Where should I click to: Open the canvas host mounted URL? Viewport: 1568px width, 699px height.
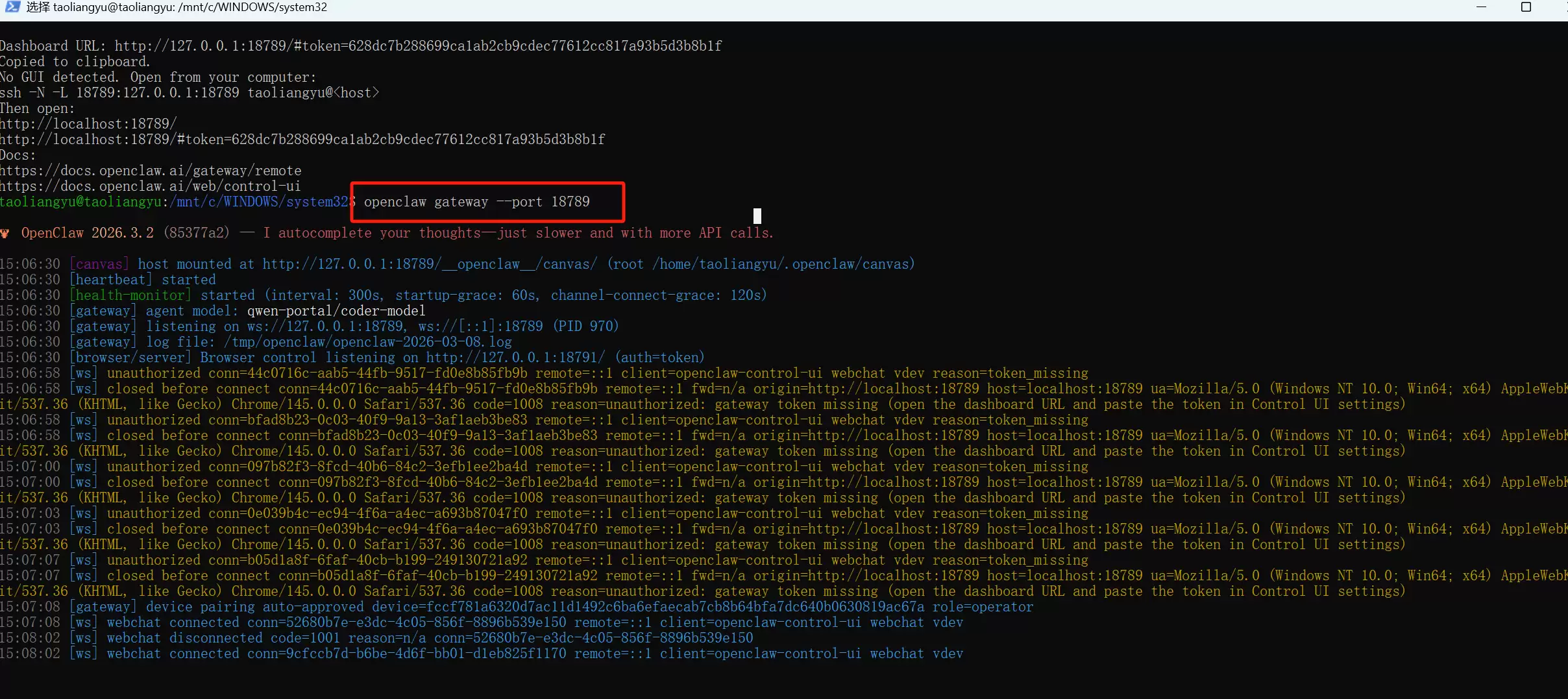point(430,264)
